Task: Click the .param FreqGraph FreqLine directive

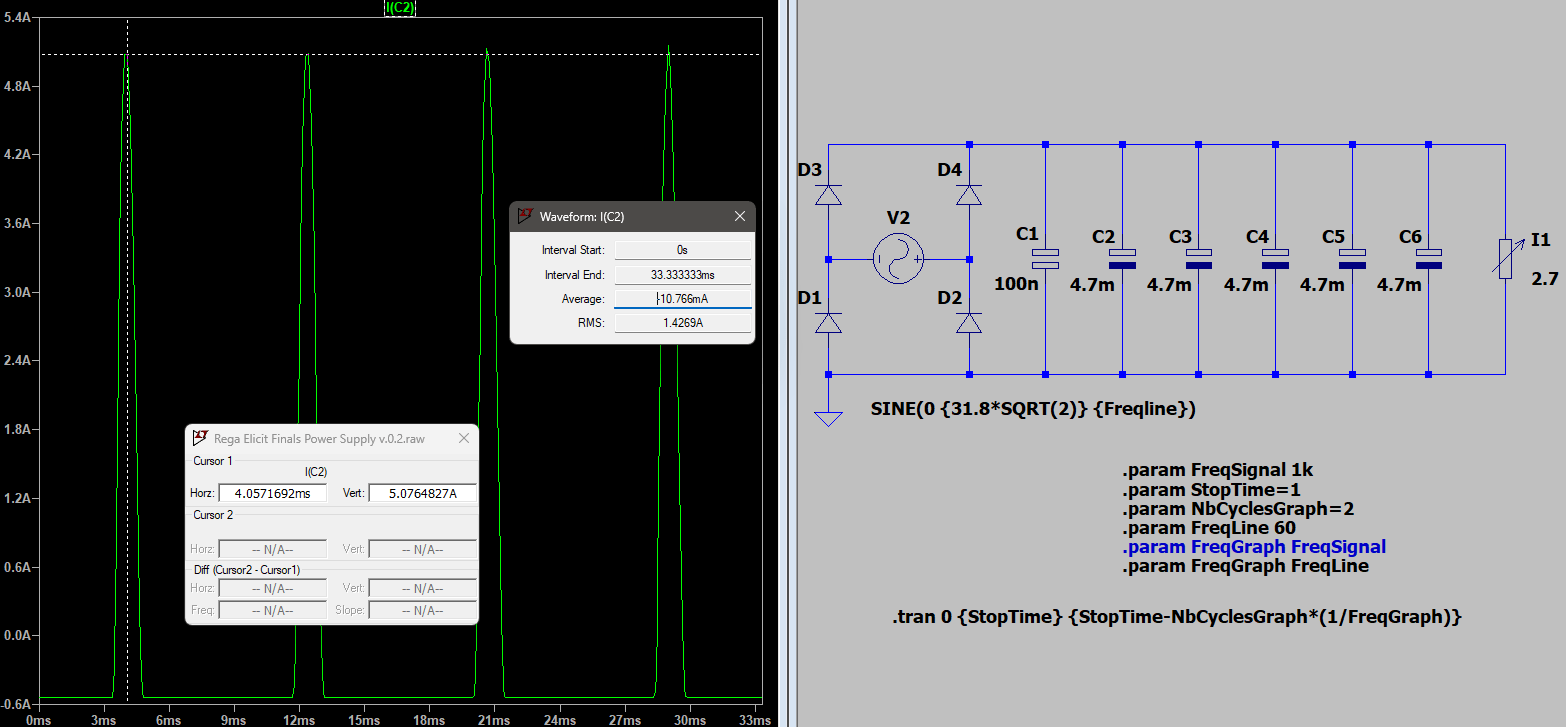Action: [1245, 566]
